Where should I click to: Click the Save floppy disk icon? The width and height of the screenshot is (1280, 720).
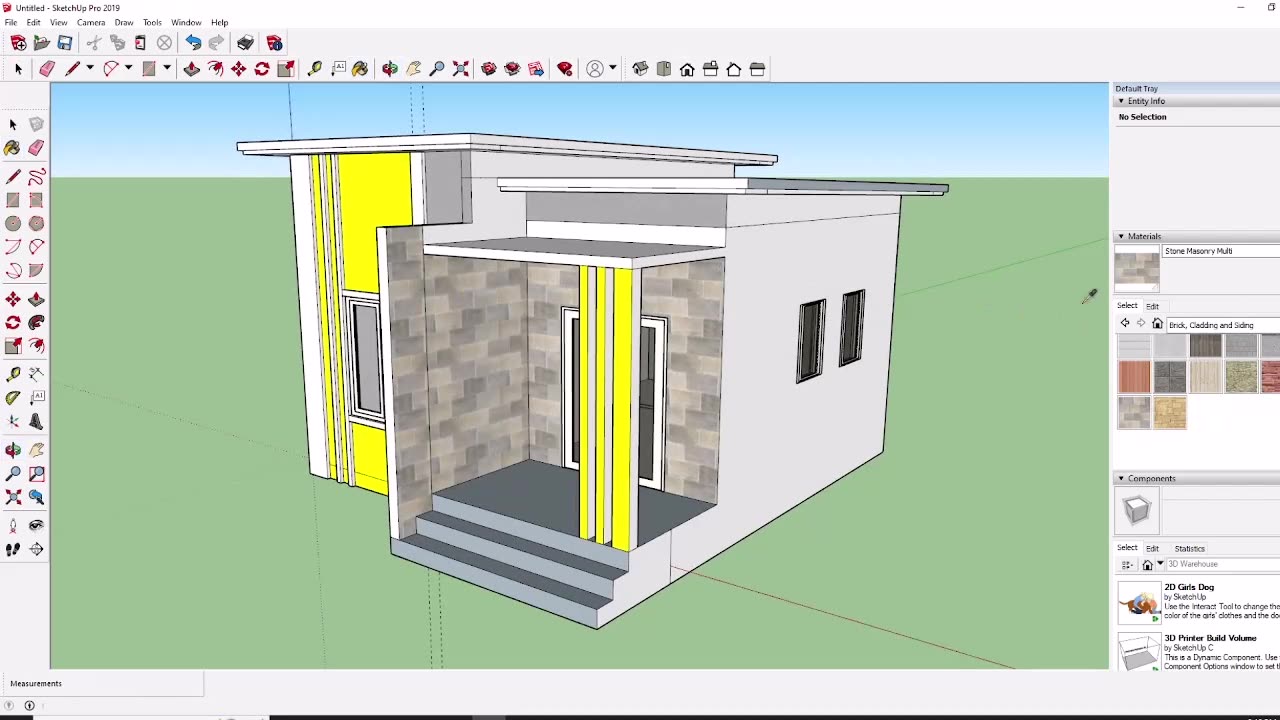(x=65, y=43)
